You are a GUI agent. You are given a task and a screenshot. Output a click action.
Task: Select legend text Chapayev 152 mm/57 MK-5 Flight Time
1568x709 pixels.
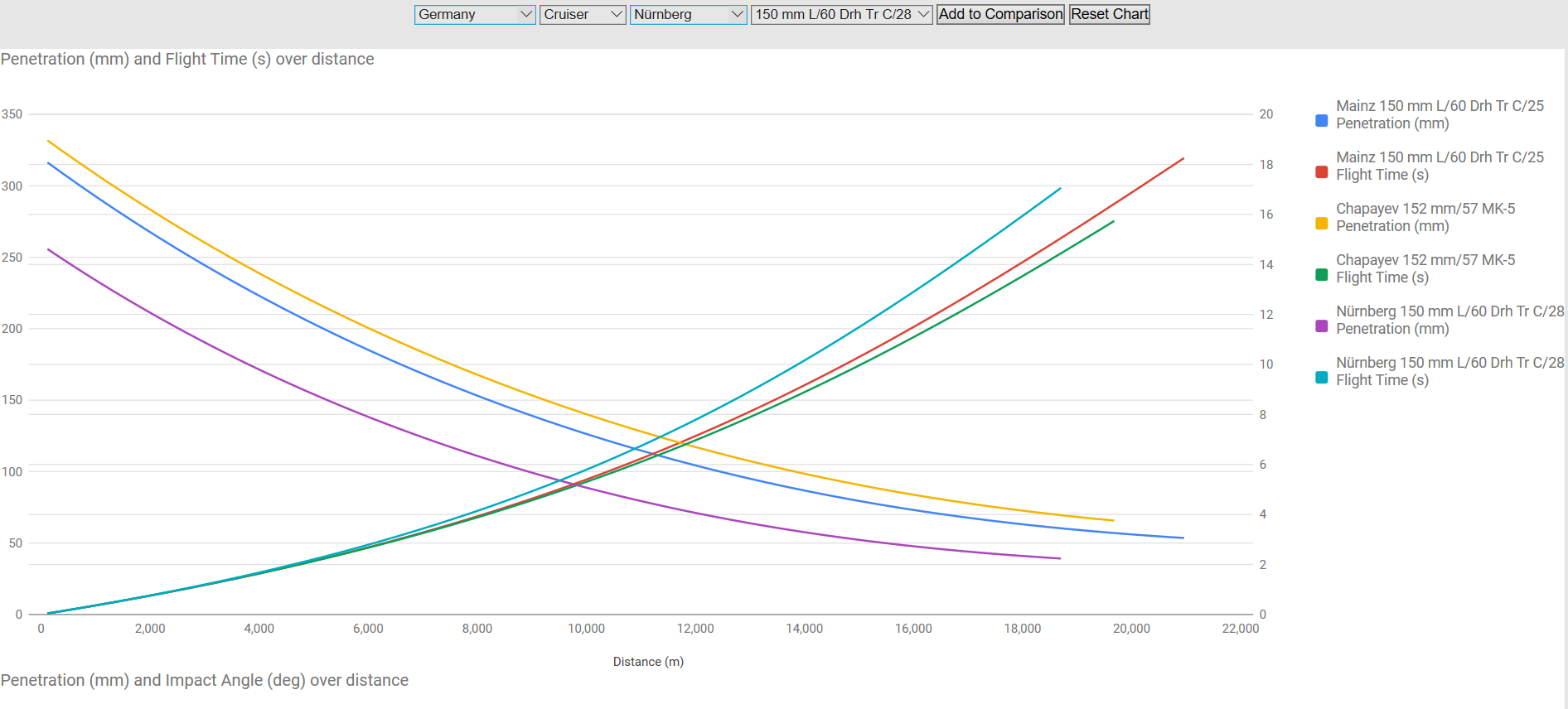point(1425,268)
